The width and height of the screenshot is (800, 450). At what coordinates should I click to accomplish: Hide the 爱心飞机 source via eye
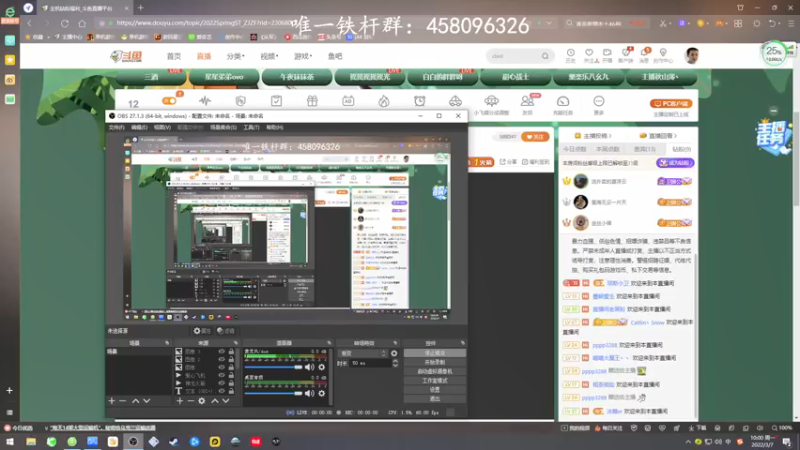[221, 375]
